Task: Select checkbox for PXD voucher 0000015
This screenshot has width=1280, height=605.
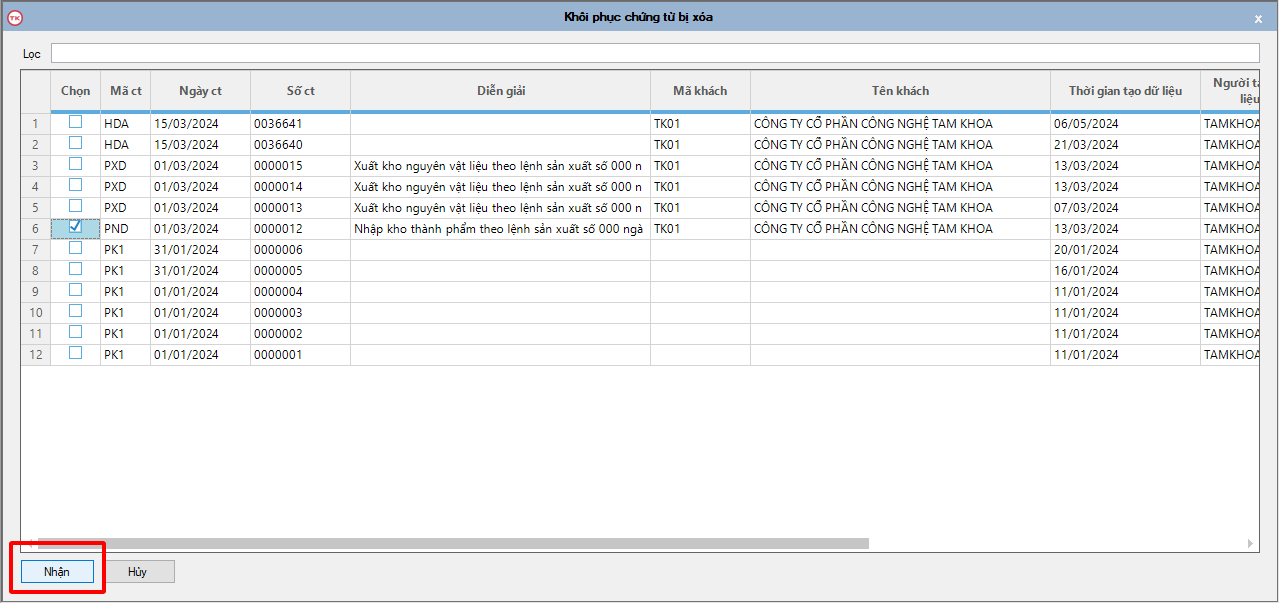Action: click(75, 164)
